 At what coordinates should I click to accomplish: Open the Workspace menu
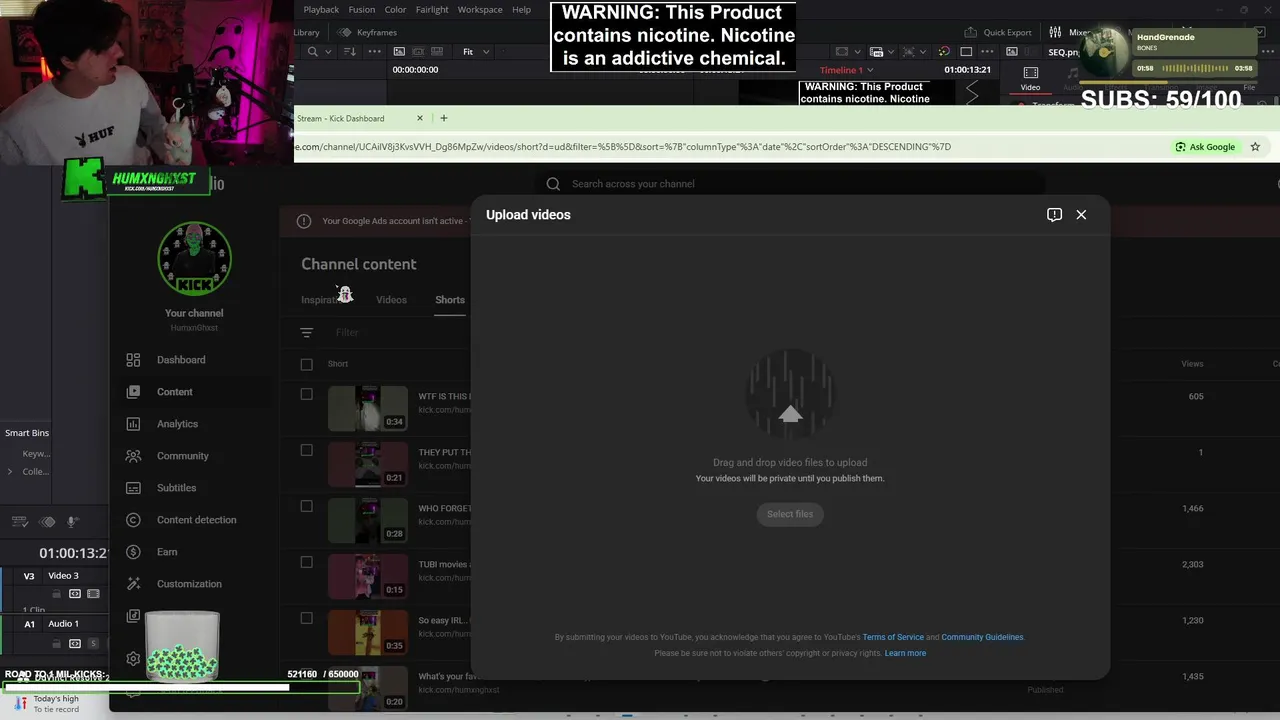point(480,10)
